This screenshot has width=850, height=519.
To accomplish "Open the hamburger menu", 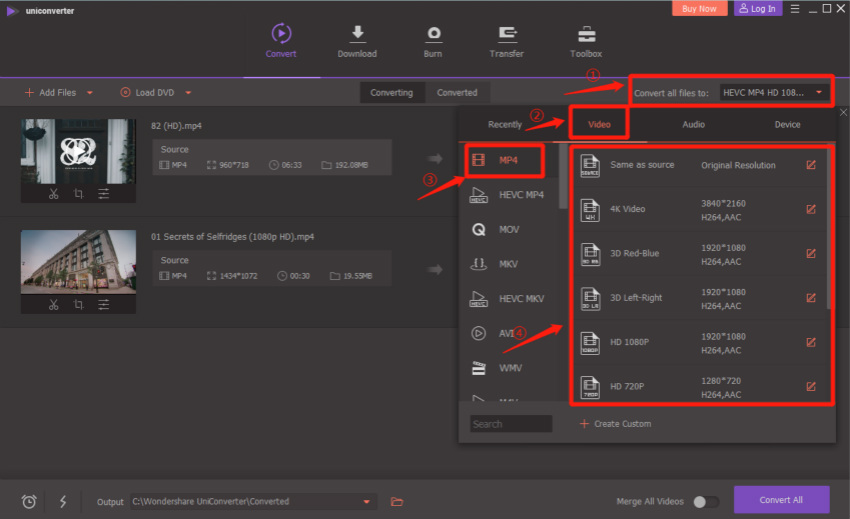I will [x=795, y=9].
